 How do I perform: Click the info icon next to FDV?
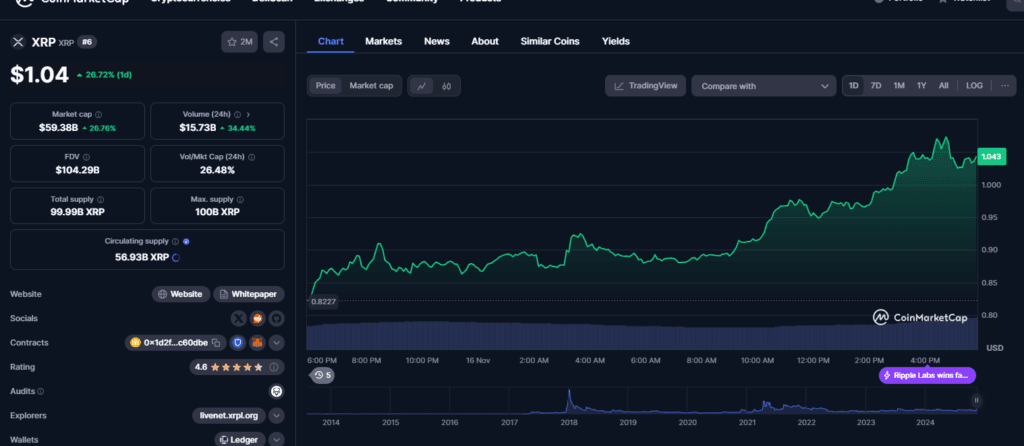click(x=86, y=157)
